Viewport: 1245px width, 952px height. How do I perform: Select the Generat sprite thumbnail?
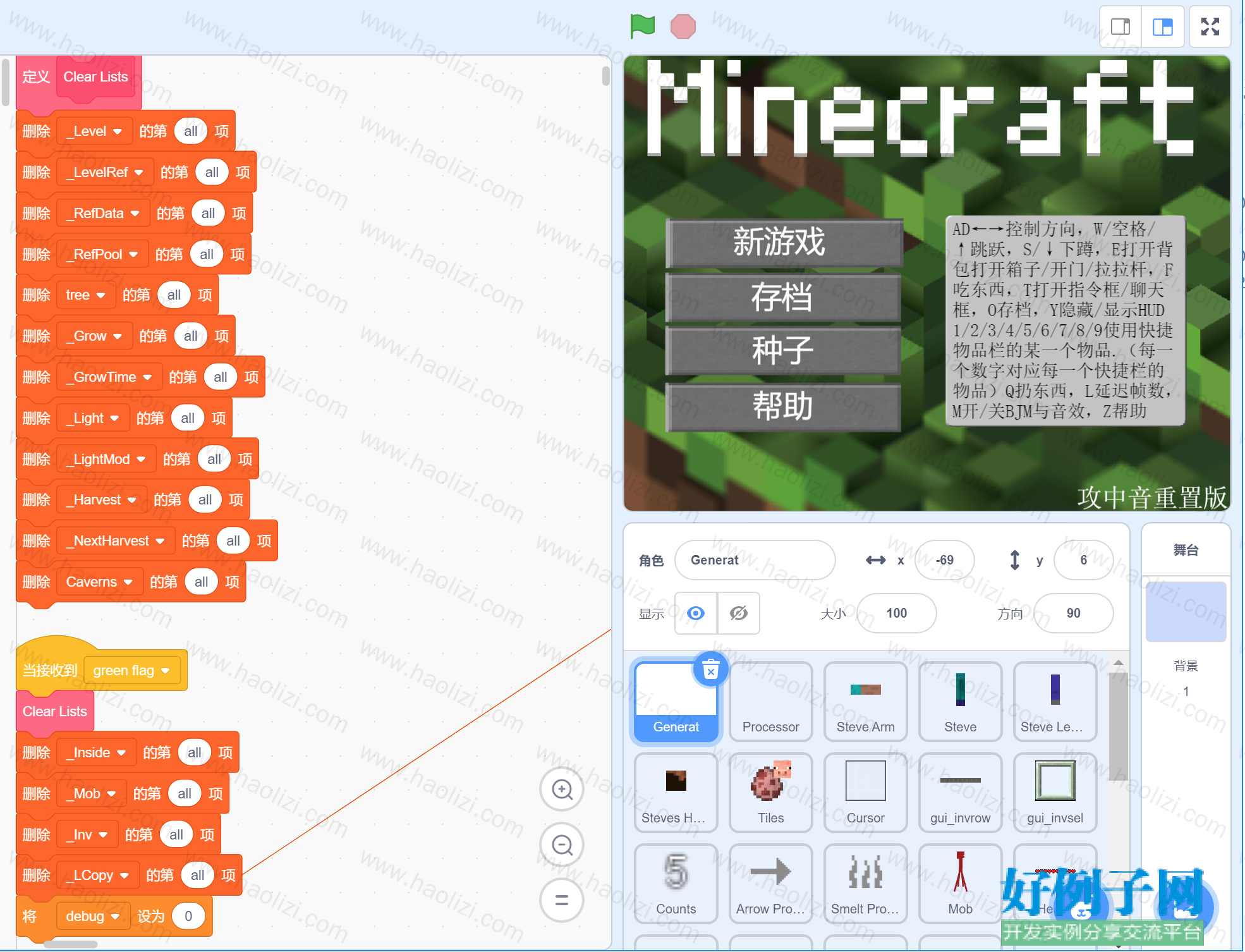(676, 702)
